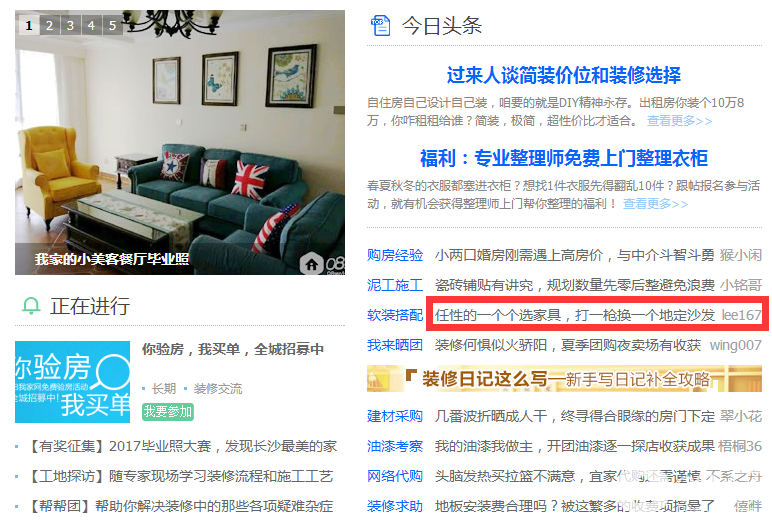This screenshot has width=772, height=523.
Task: Click the living room slideshow caption 我家的小美客餐厅毕业照
Action: [x=112, y=259]
